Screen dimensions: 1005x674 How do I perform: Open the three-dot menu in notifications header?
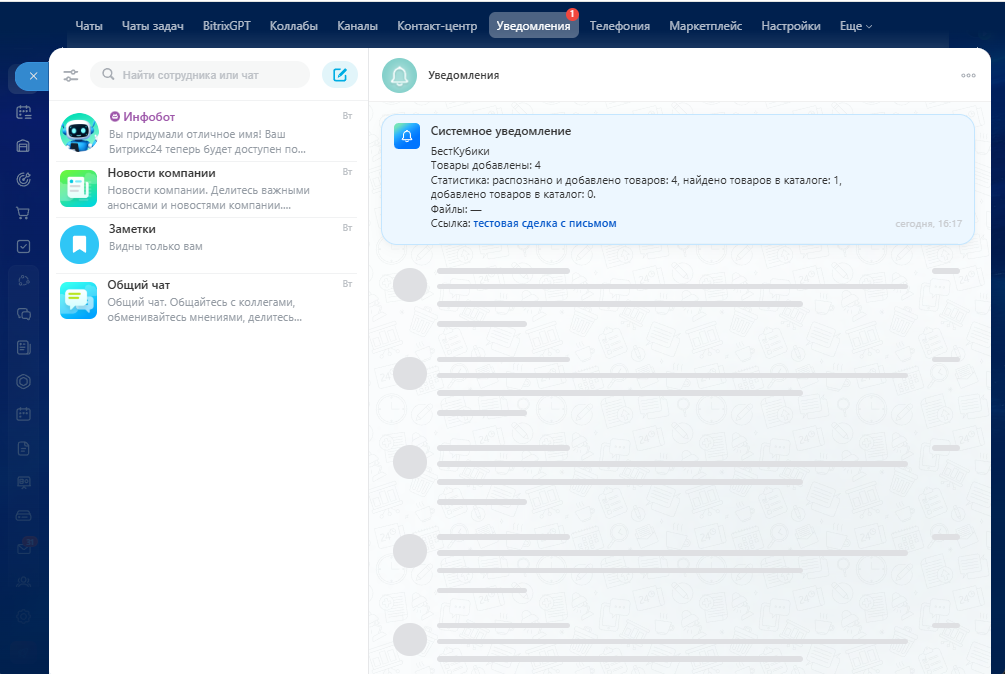coord(968,76)
